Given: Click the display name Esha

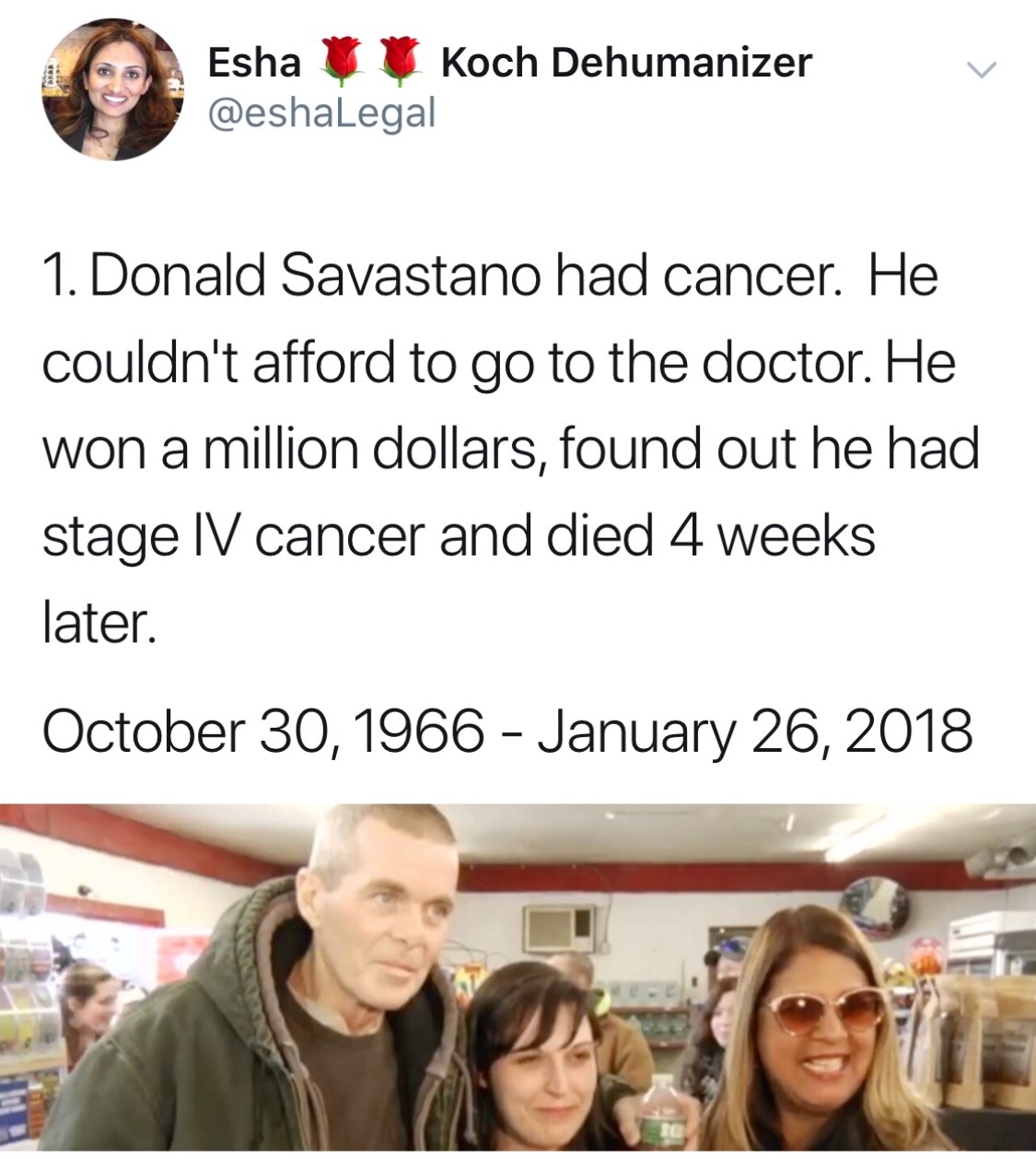Looking at the screenshot, I should tap(254, 63).
